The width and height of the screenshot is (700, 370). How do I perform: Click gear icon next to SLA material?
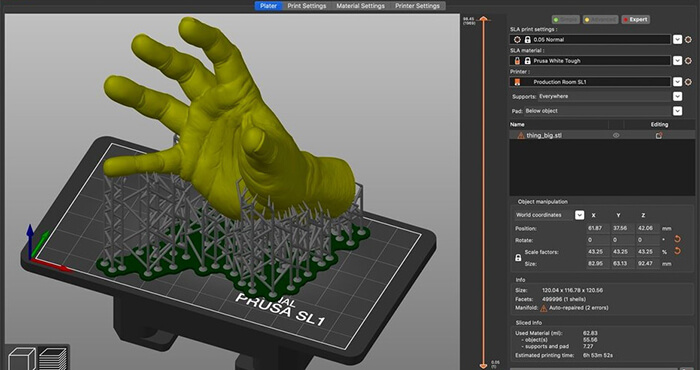pyautogui.click(x=688, y=61)
